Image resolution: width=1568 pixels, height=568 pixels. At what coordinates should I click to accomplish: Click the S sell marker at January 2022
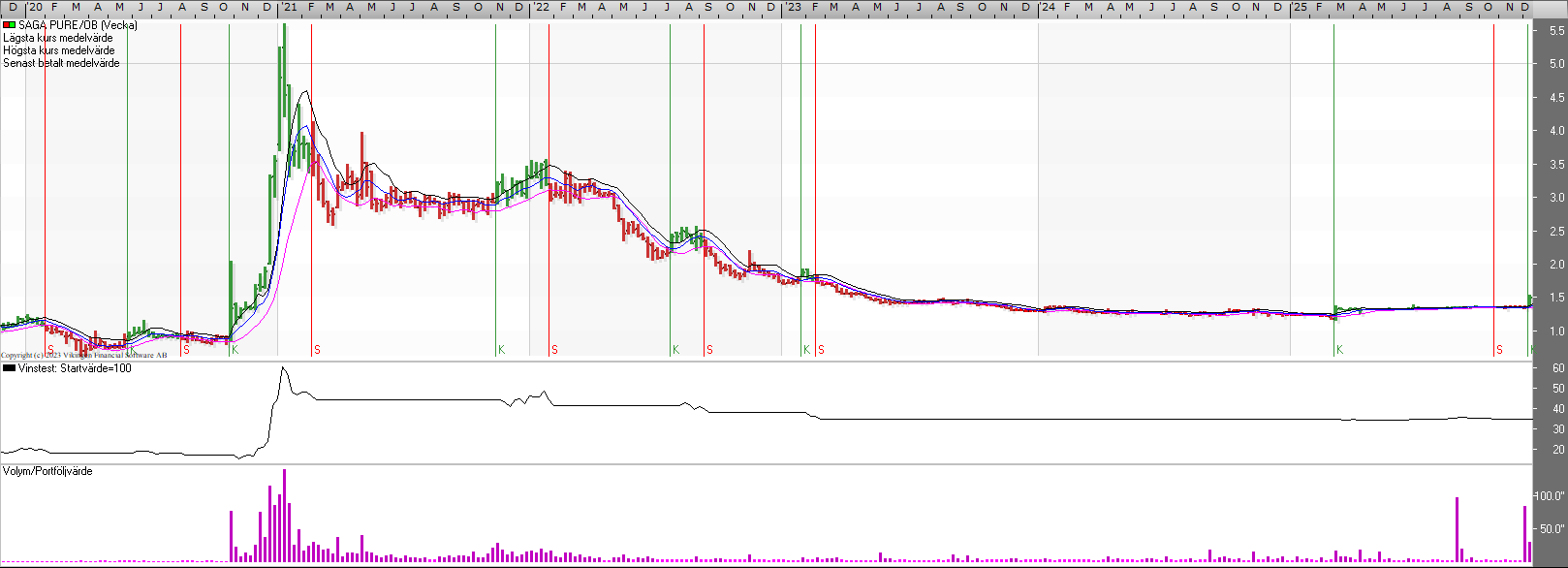(x=554, y=350)
